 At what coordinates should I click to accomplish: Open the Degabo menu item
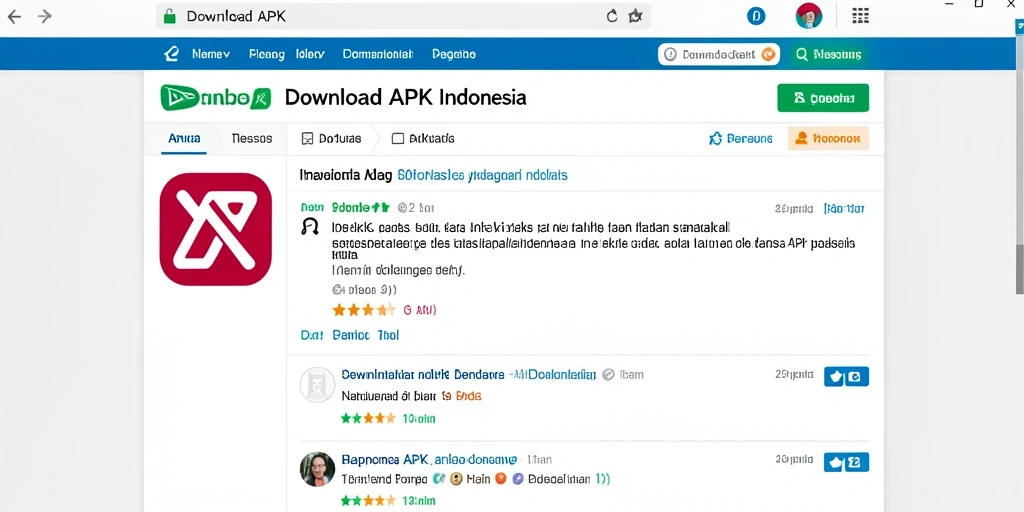click(x=454, y=54)
